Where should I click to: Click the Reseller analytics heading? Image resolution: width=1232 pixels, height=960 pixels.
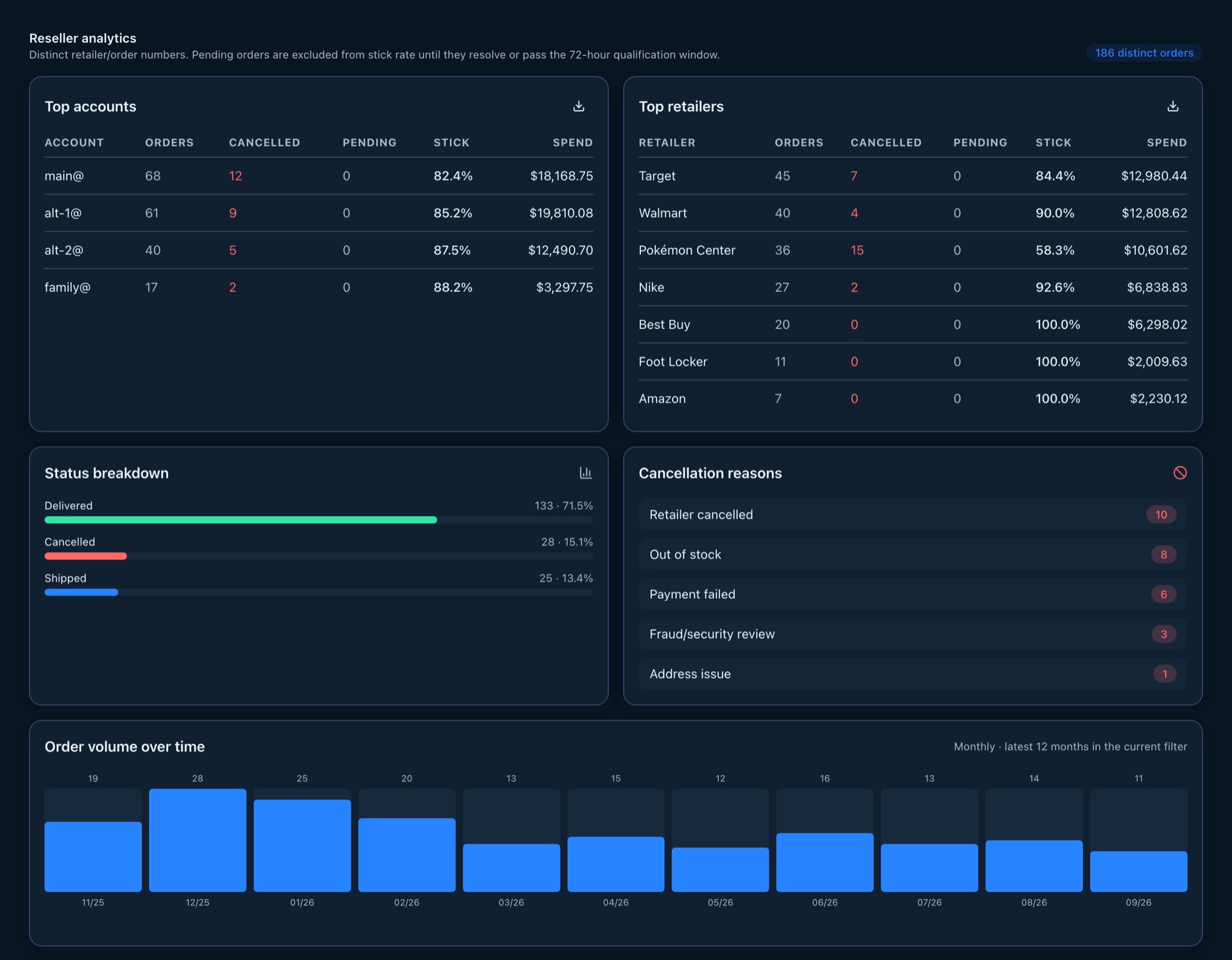pyautogui.click(x=83, y=39)
